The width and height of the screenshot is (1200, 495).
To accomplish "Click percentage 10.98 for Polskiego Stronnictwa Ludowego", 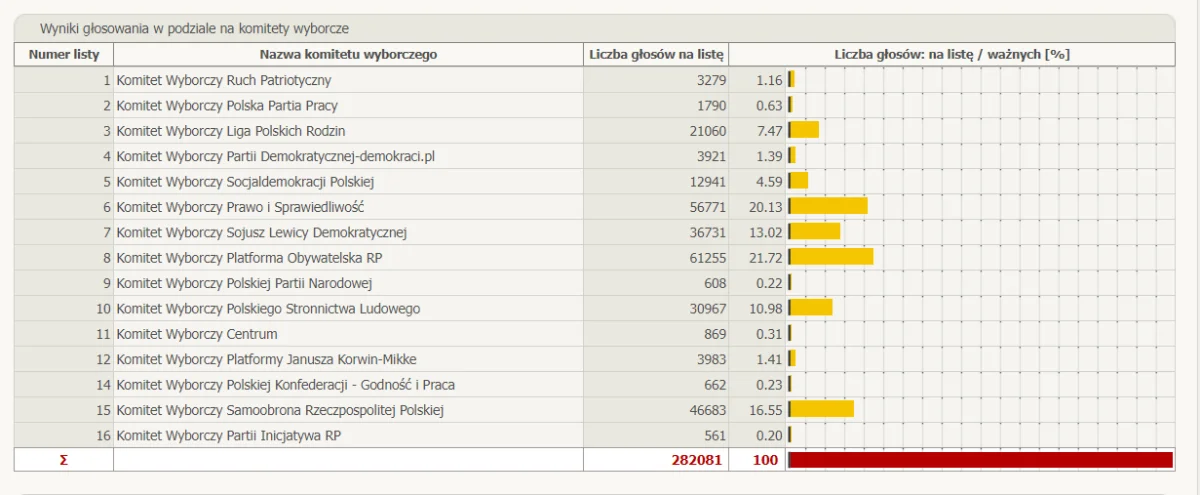I will [x=765, y=309].
